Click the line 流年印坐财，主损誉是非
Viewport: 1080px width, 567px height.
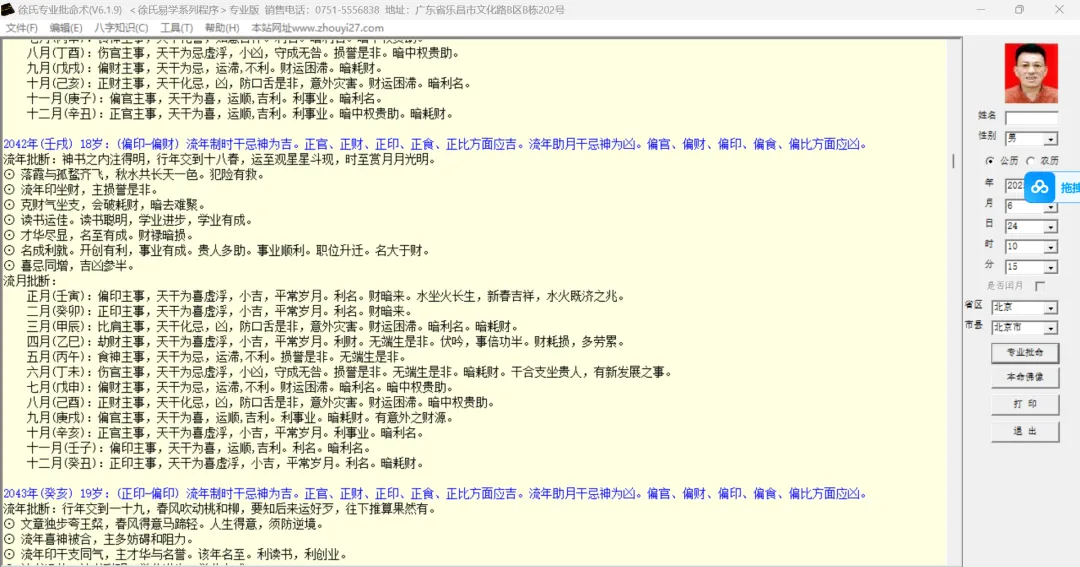[81, 190]
